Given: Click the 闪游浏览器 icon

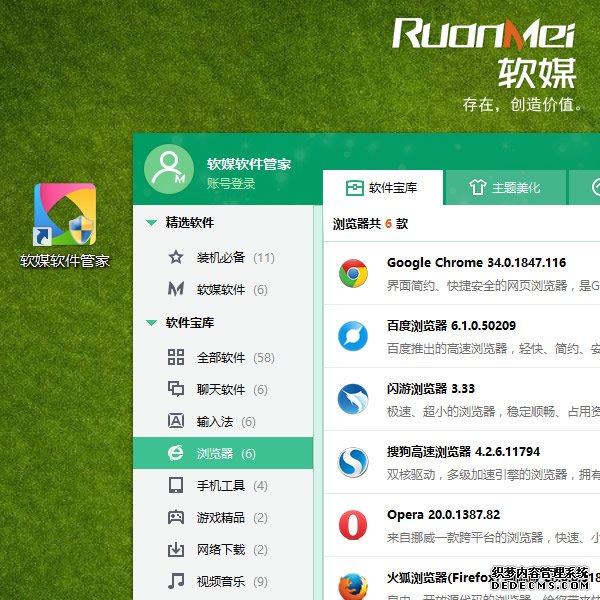Looking at the screenshot, I should pyautogui.click(x=353, y=399).
